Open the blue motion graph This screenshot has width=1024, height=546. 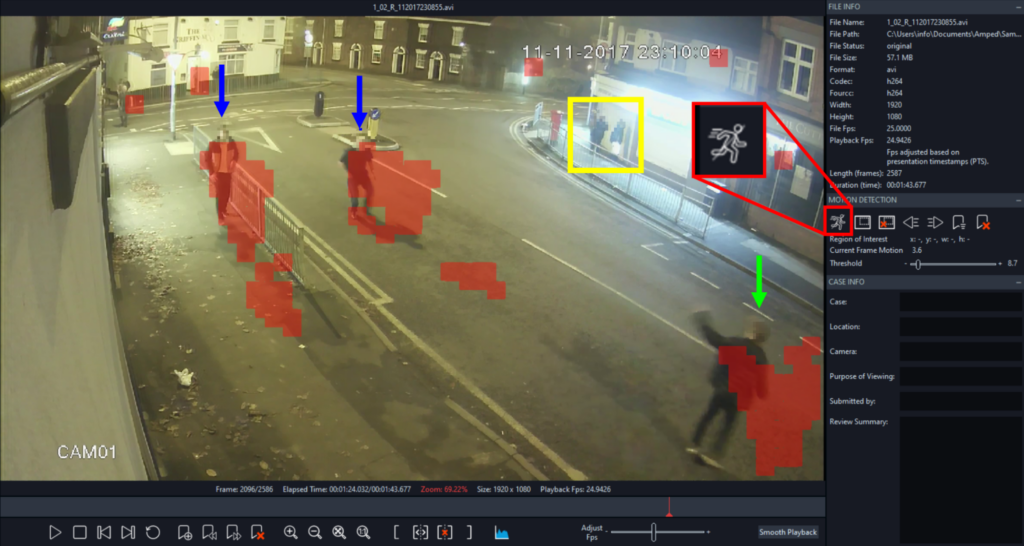coord(502,532)
